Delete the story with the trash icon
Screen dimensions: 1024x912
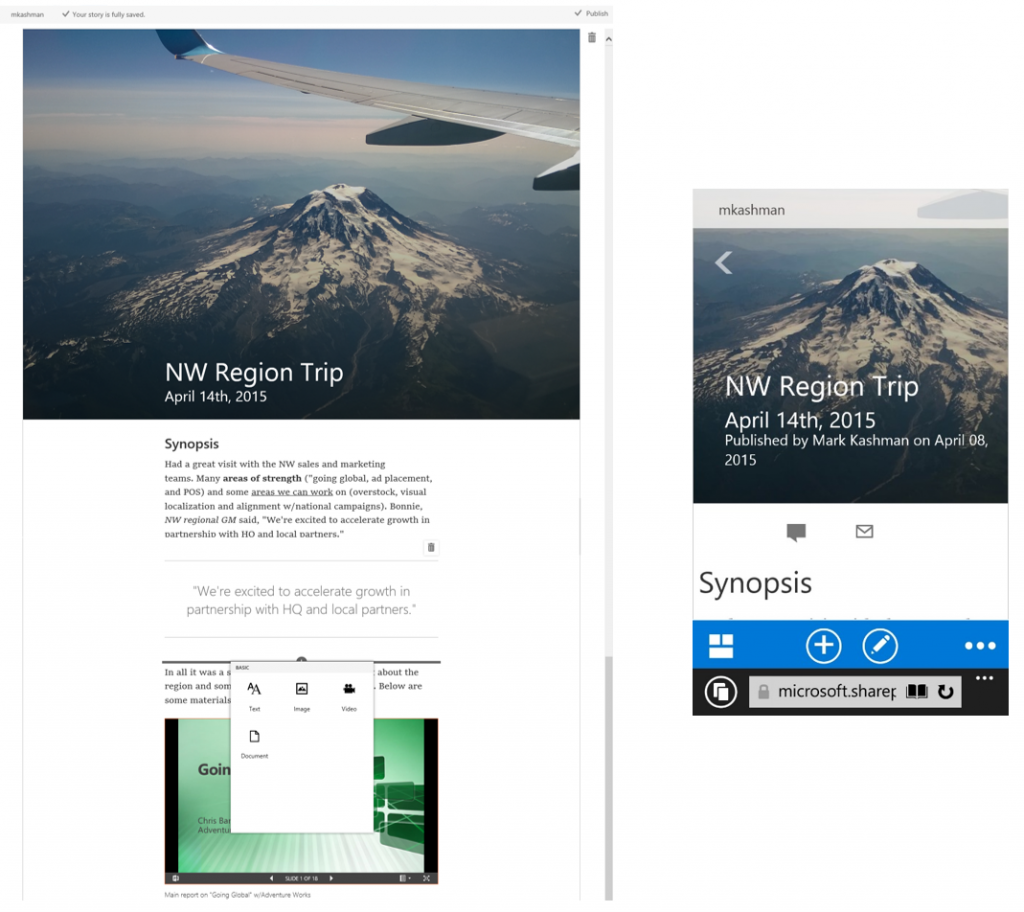click(x=591, y=37)
